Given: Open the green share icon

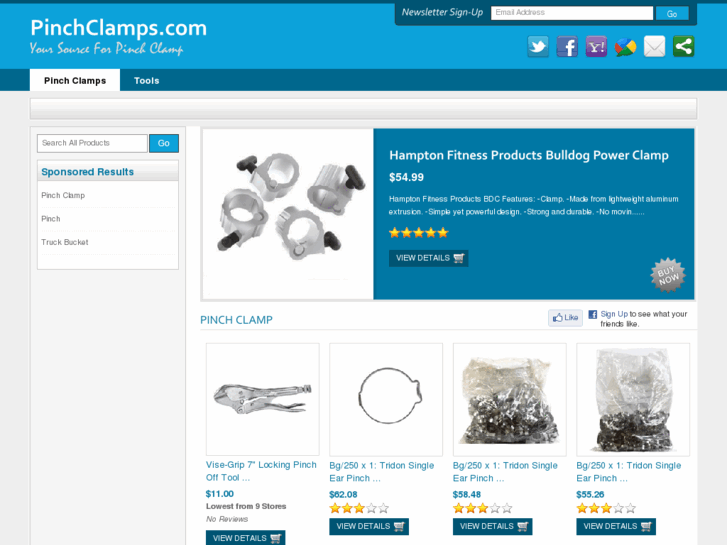Looking at the screenshot, I should (684, 46).
